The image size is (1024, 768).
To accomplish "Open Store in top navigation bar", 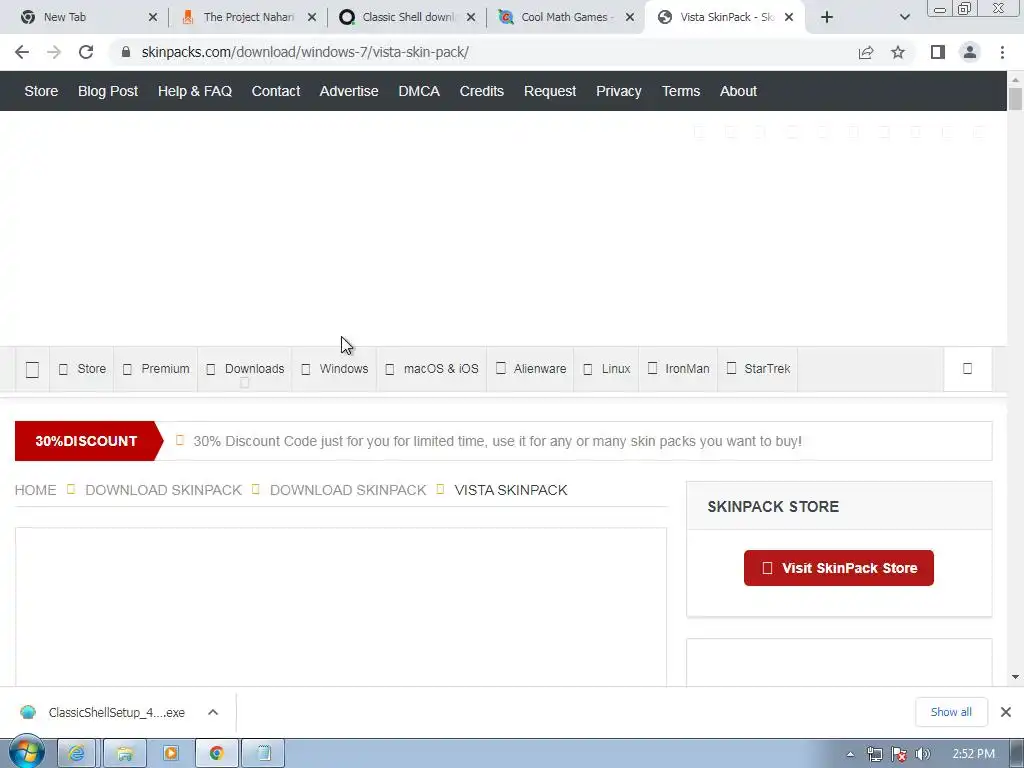I will tap(41, 91).
